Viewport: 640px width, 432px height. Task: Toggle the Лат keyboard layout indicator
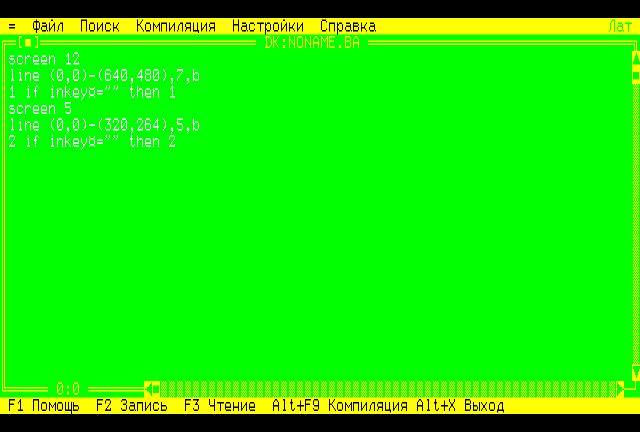coord(619,26)
